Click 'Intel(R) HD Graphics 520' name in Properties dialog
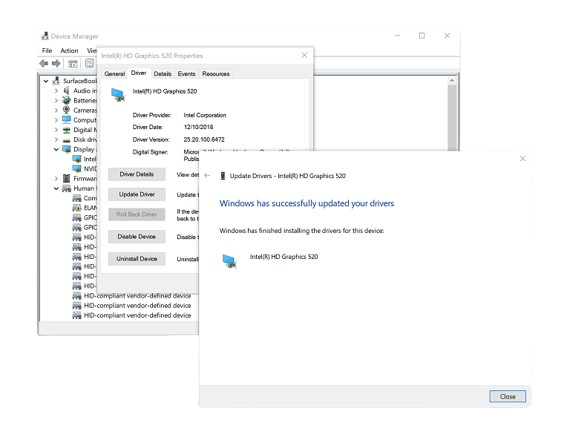The image size is (564, 443). click(165, 91)
